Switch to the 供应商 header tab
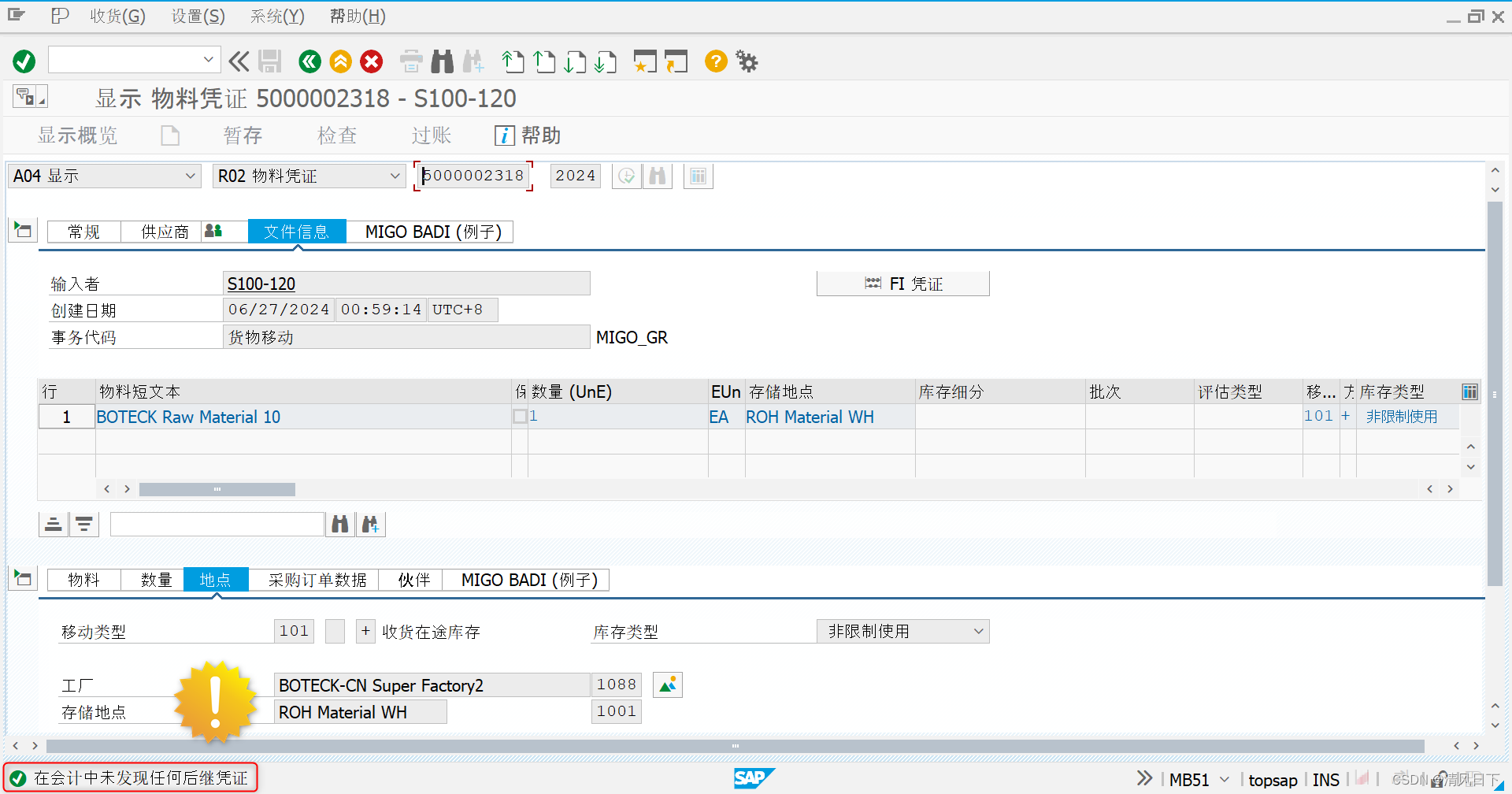 coord(165,232)
